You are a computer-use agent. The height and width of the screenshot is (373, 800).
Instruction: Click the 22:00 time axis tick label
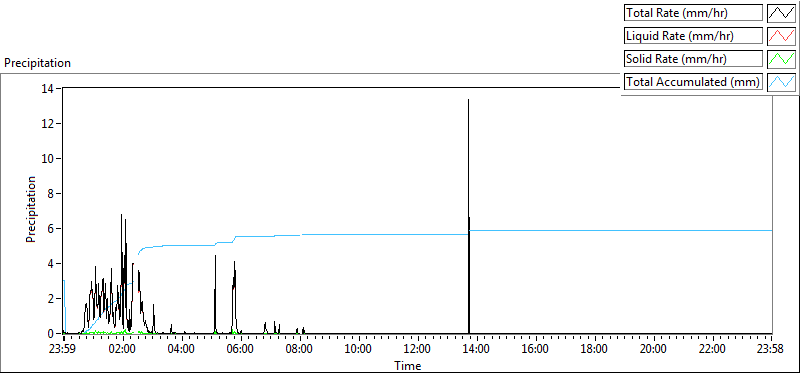712,350
